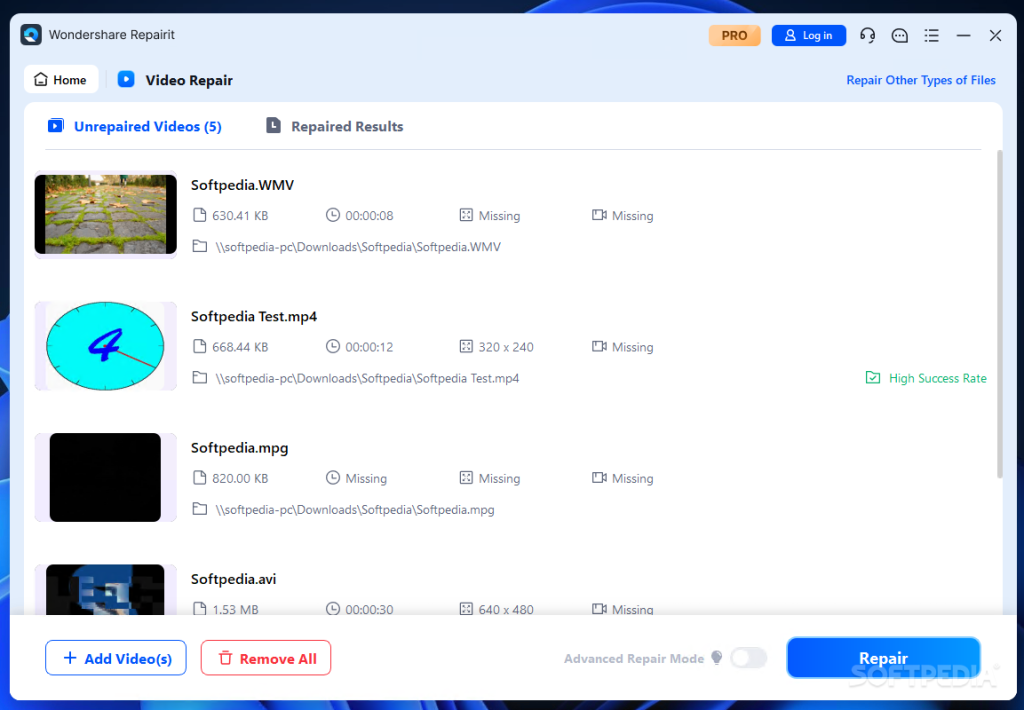Image resolution: width=1024 pixels, height=710 pixels.
Task: Click the Softpedia.mpg file name
Action: tap(240, 447)
